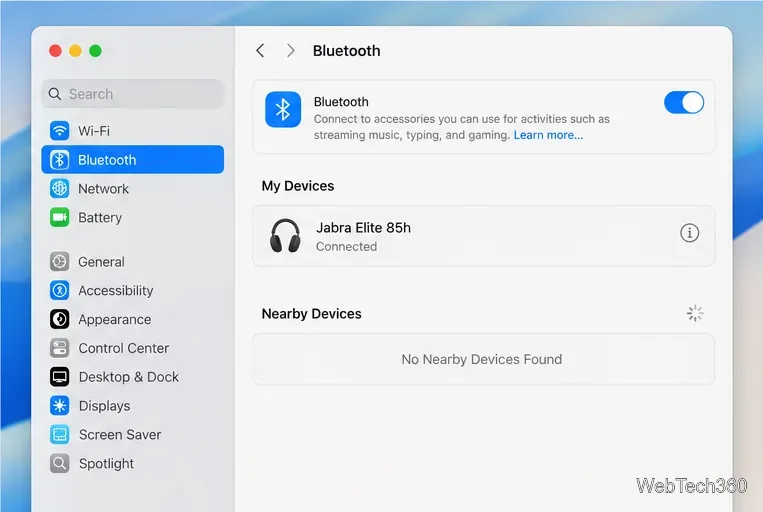Open info for Jabra Elite 85h

point(689,233)
